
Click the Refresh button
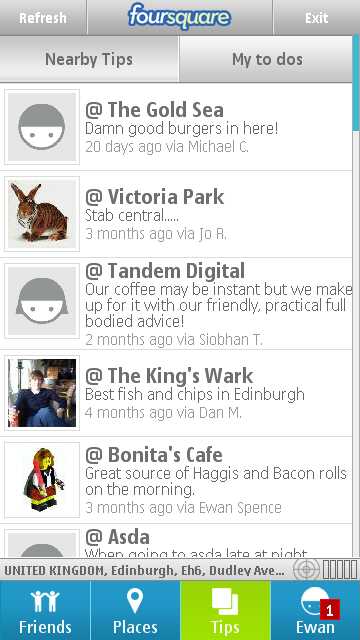[x=43, y=18]
